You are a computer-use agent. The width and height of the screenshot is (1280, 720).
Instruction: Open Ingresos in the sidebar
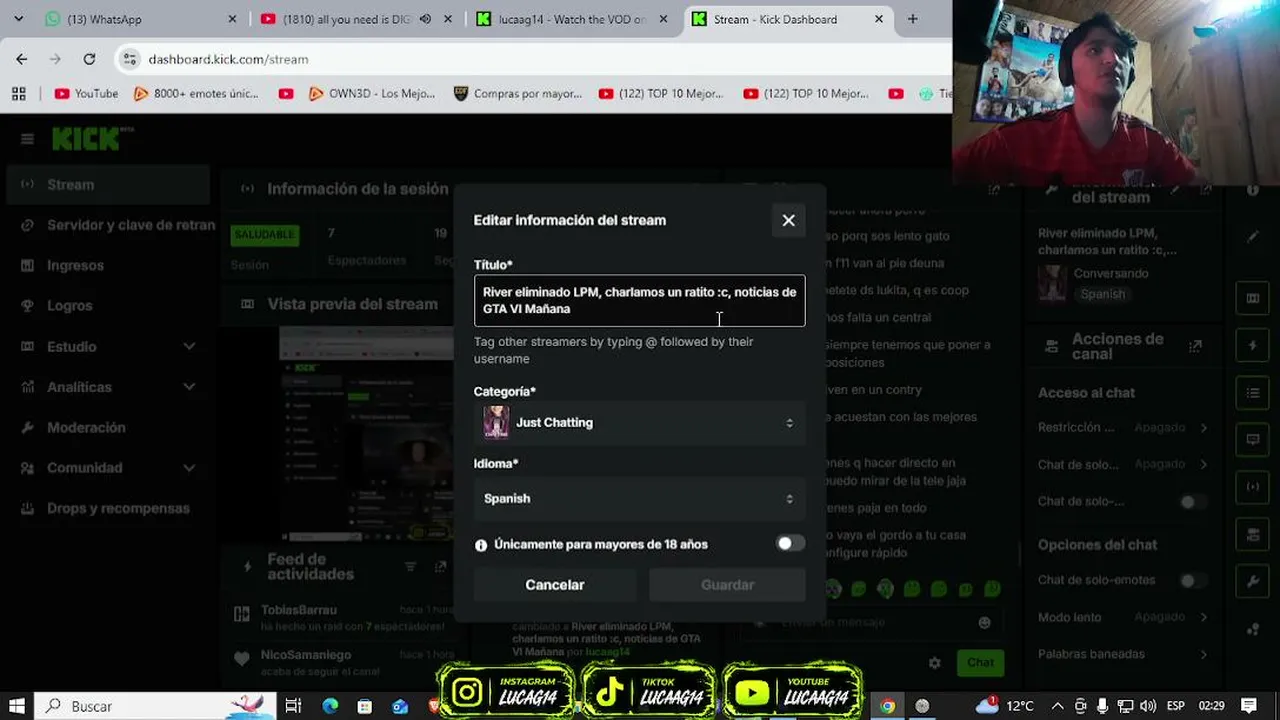(x=108, y=265)
